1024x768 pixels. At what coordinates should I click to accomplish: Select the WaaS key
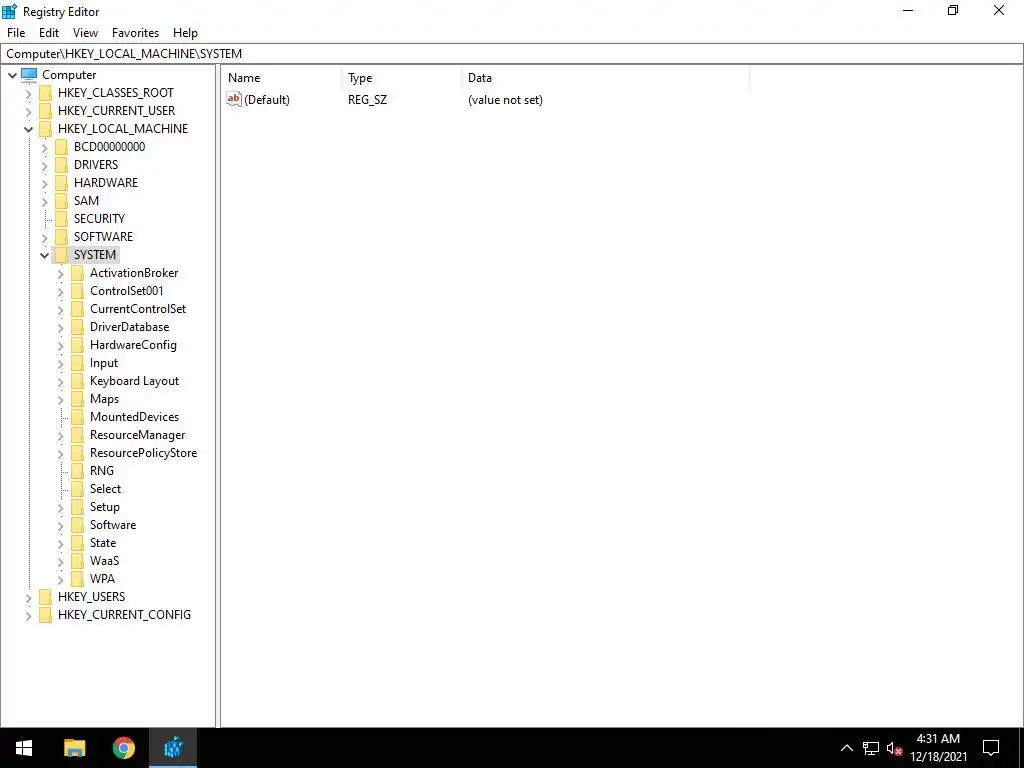pyautogui.click(x=104, y=561)
